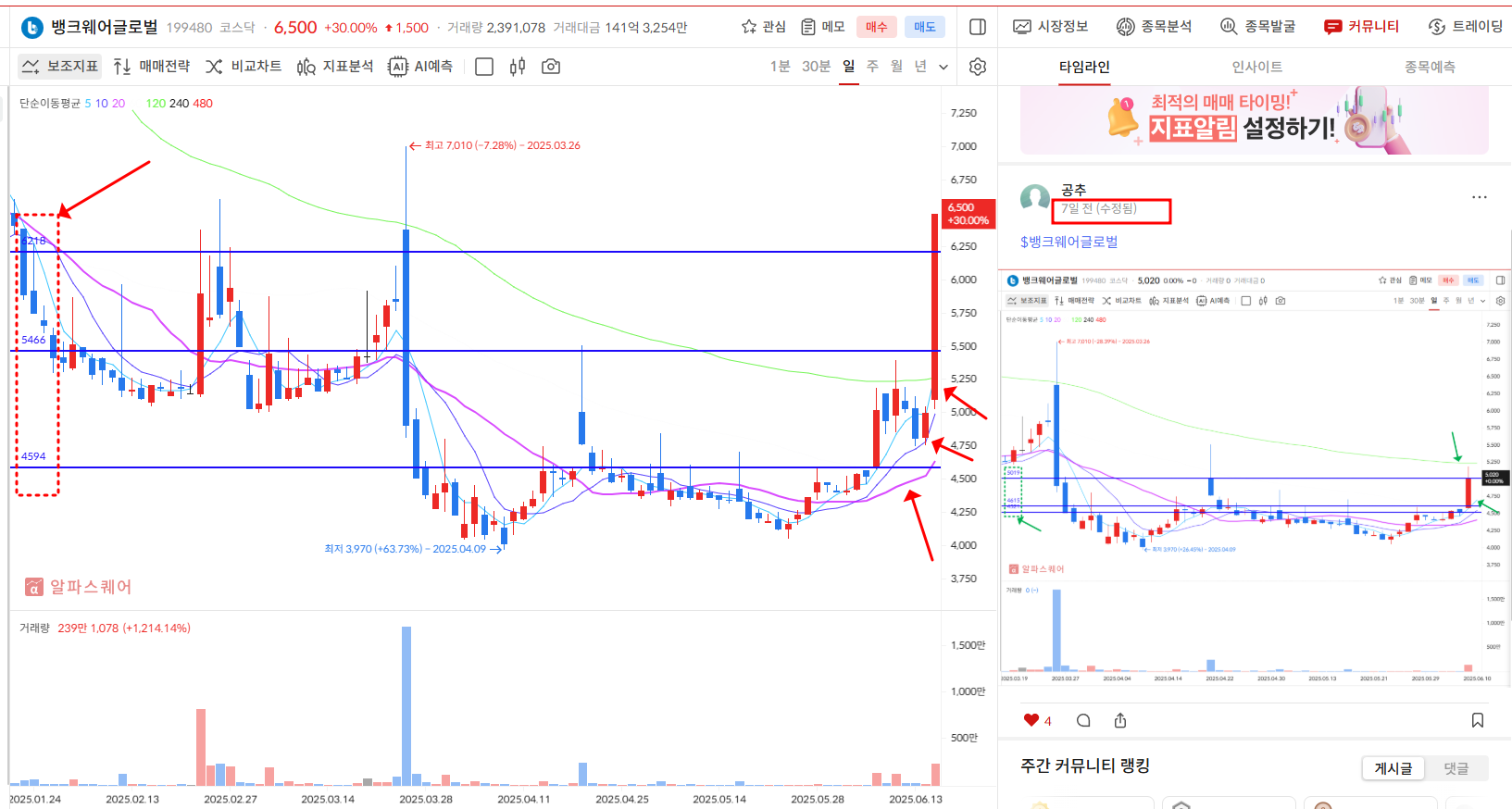Click the 20-day moving average label
1512x809 pixels.
pos(119,103)
